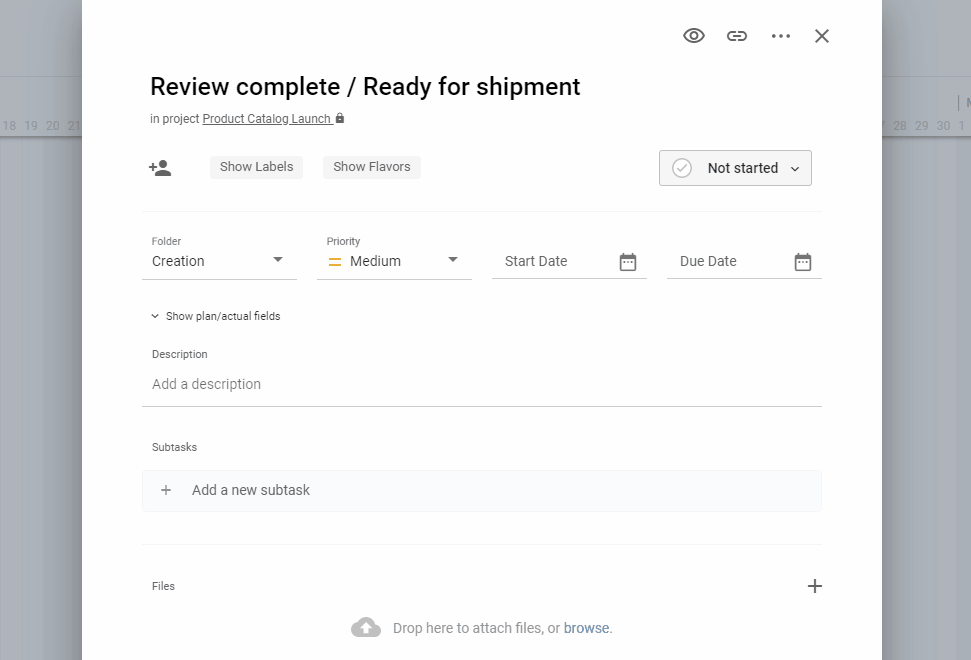Screen dimensions: 971x660
Task: Expand Show plan/actual fields
Action: tap(216, 316)
